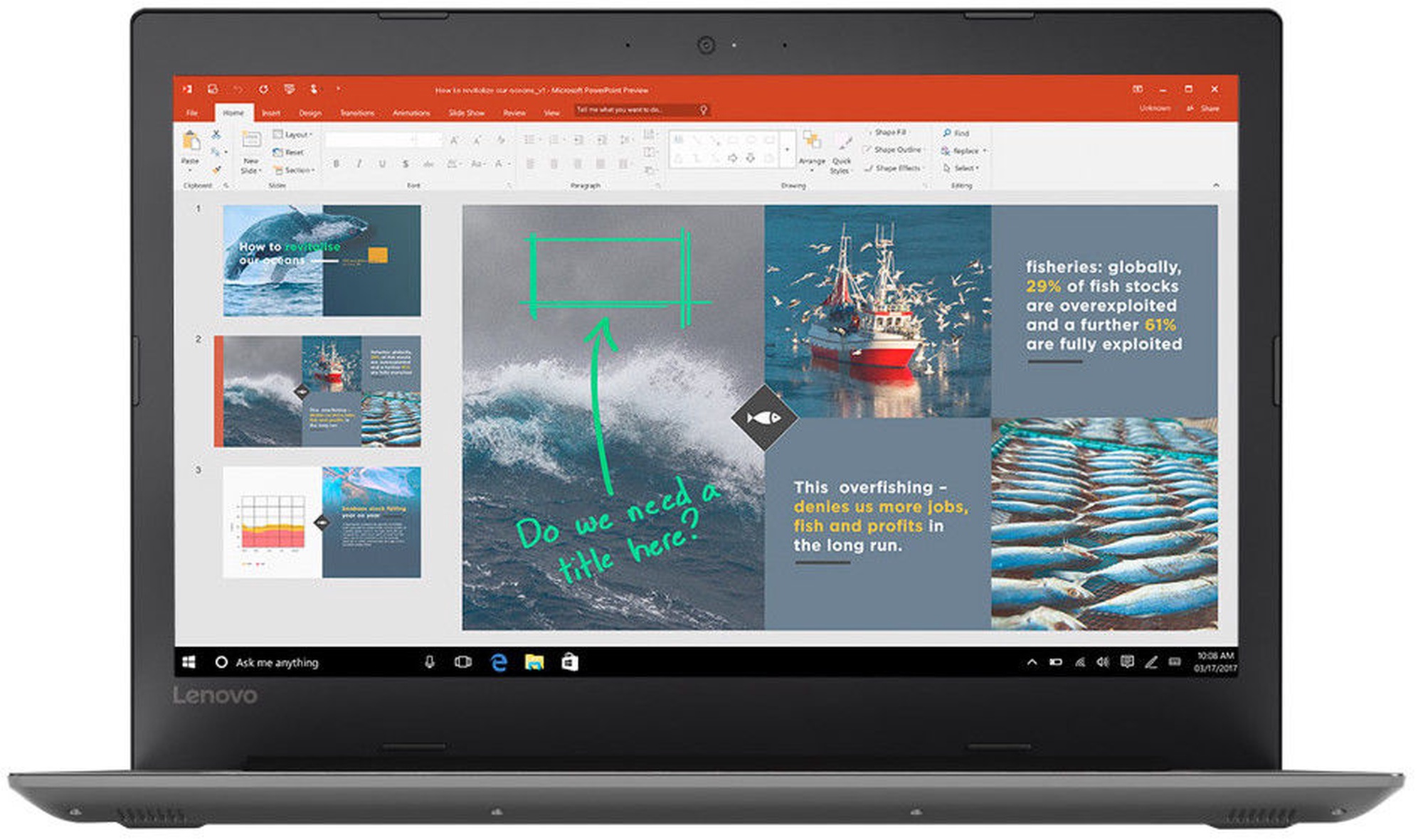Viewport: 1423px width, 840px height.
Task: Open the Shape Fill color option
Action: point(889,132)
